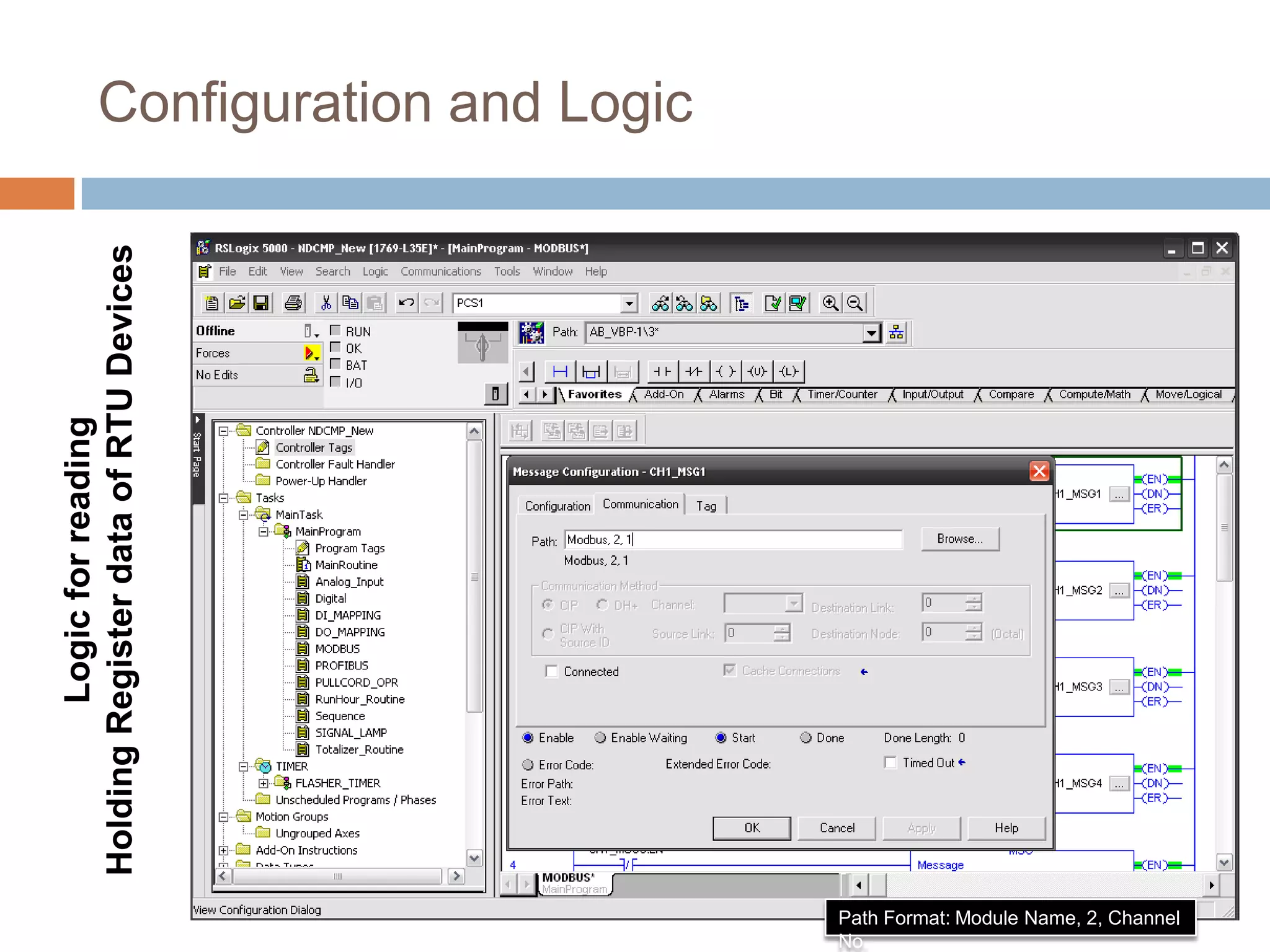Open the MODBUS routine in tree
Viewport: 1270px width, 952px height.
(x=337, y=649)
